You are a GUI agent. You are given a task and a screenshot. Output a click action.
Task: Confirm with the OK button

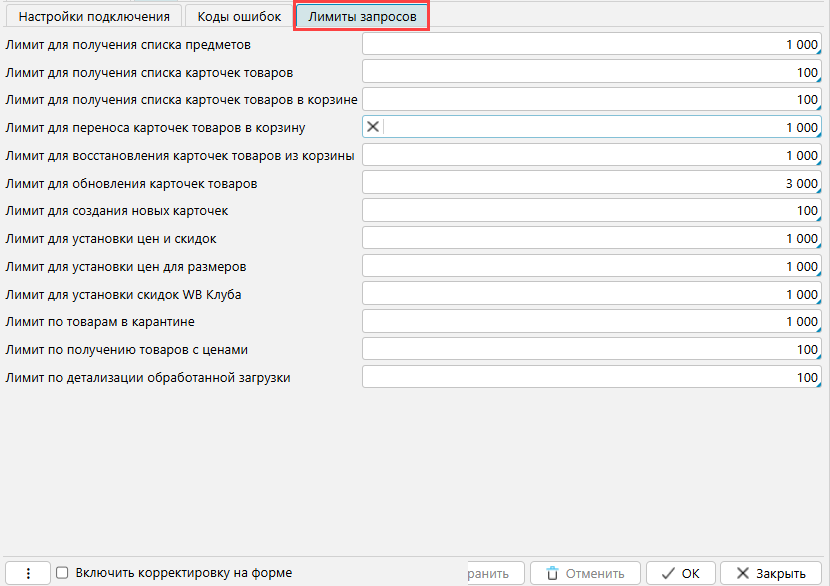click(x=681, y=573)
